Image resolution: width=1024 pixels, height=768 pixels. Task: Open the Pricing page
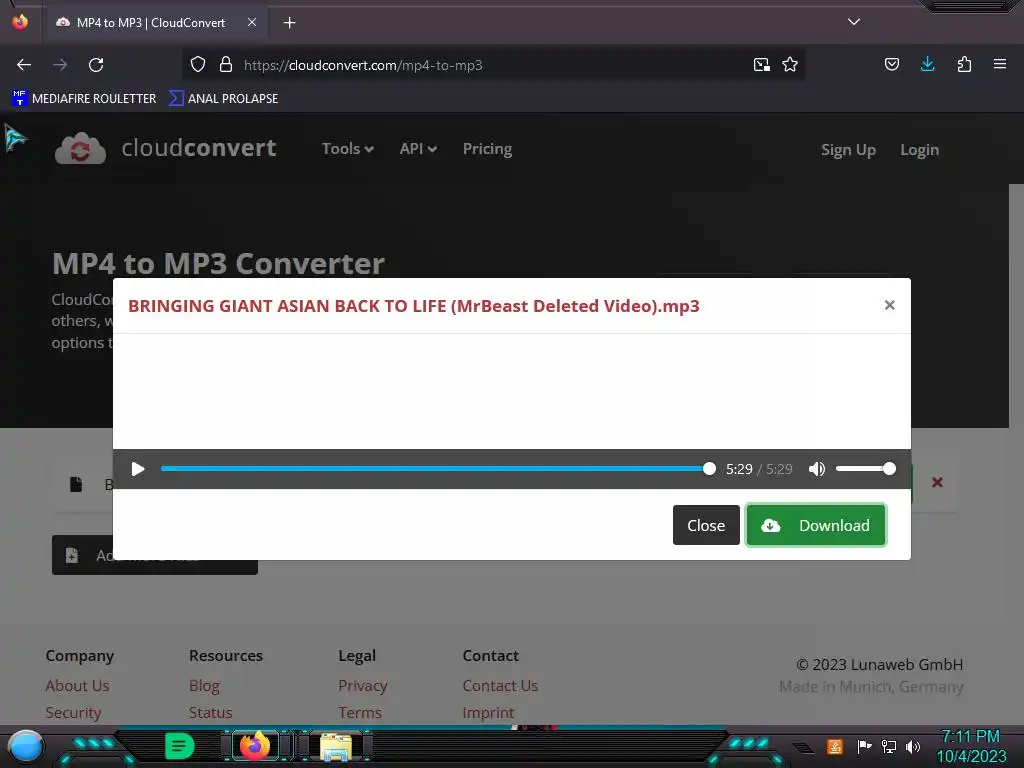[487, 149]
